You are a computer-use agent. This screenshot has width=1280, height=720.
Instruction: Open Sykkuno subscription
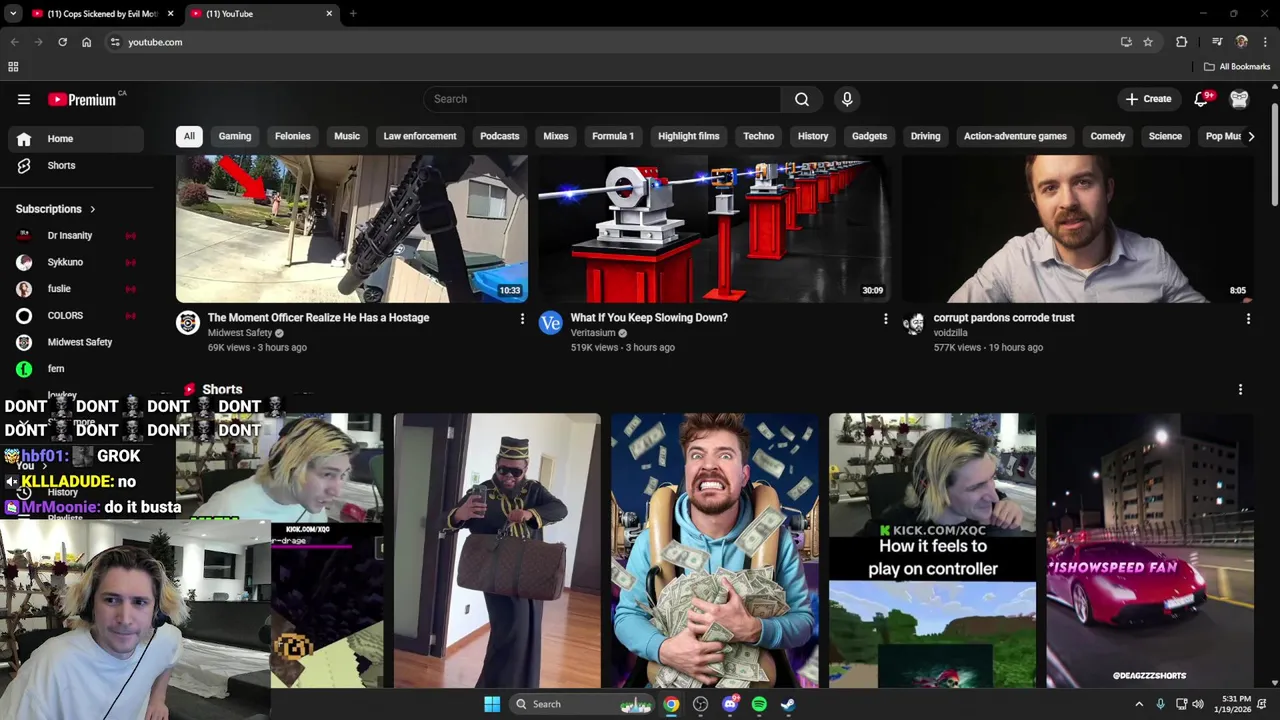[x=76, y=262]
